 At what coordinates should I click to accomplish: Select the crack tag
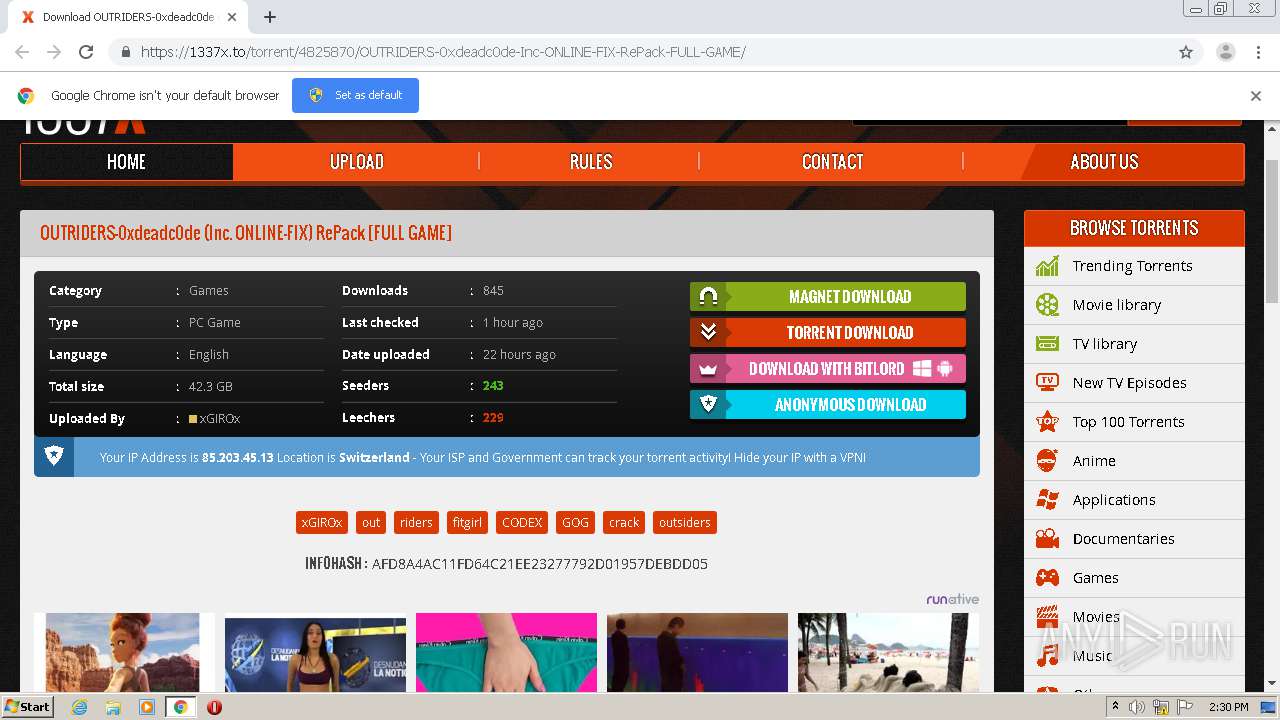624,523
